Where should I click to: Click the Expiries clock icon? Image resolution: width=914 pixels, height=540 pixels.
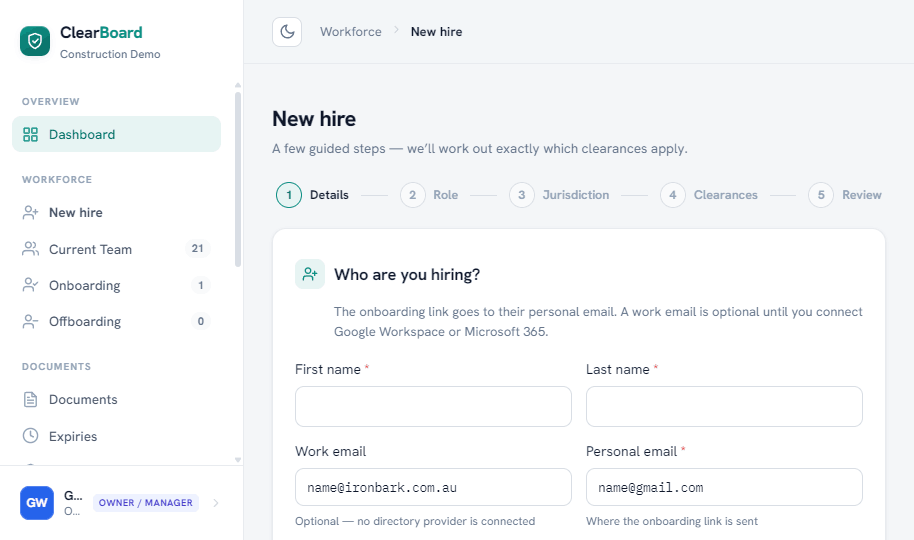click(30, 436)
